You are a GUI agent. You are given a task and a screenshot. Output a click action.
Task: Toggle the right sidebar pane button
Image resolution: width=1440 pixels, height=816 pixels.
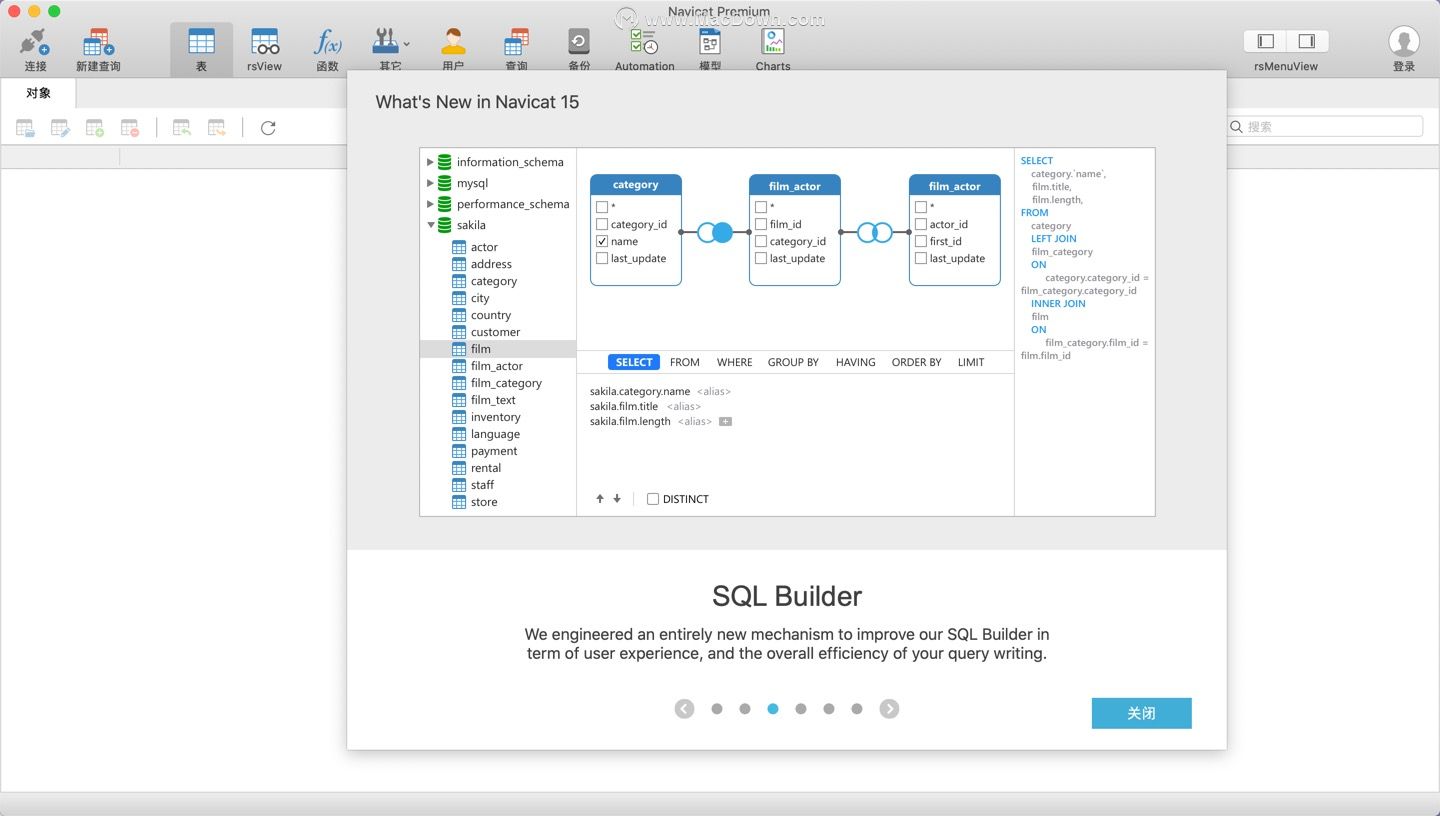(1307, 41)
